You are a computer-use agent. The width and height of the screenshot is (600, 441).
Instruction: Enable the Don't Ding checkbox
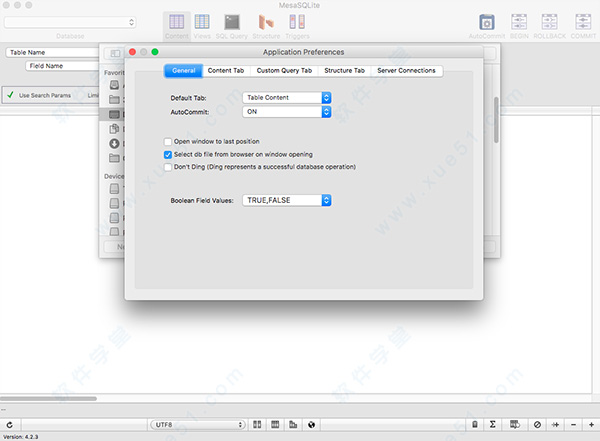coord(168,167)
